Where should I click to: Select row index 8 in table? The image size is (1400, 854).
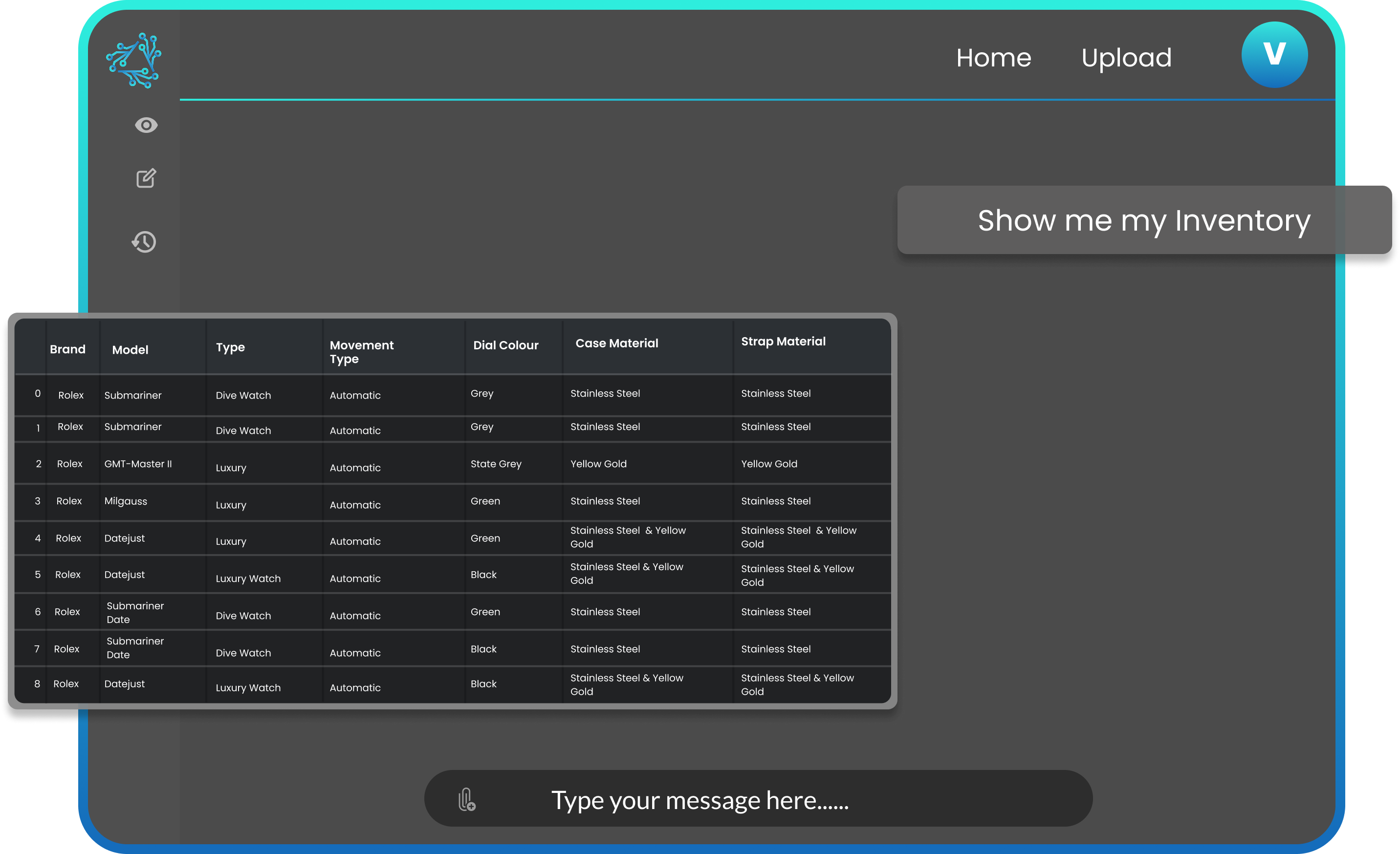pos(38,683)
